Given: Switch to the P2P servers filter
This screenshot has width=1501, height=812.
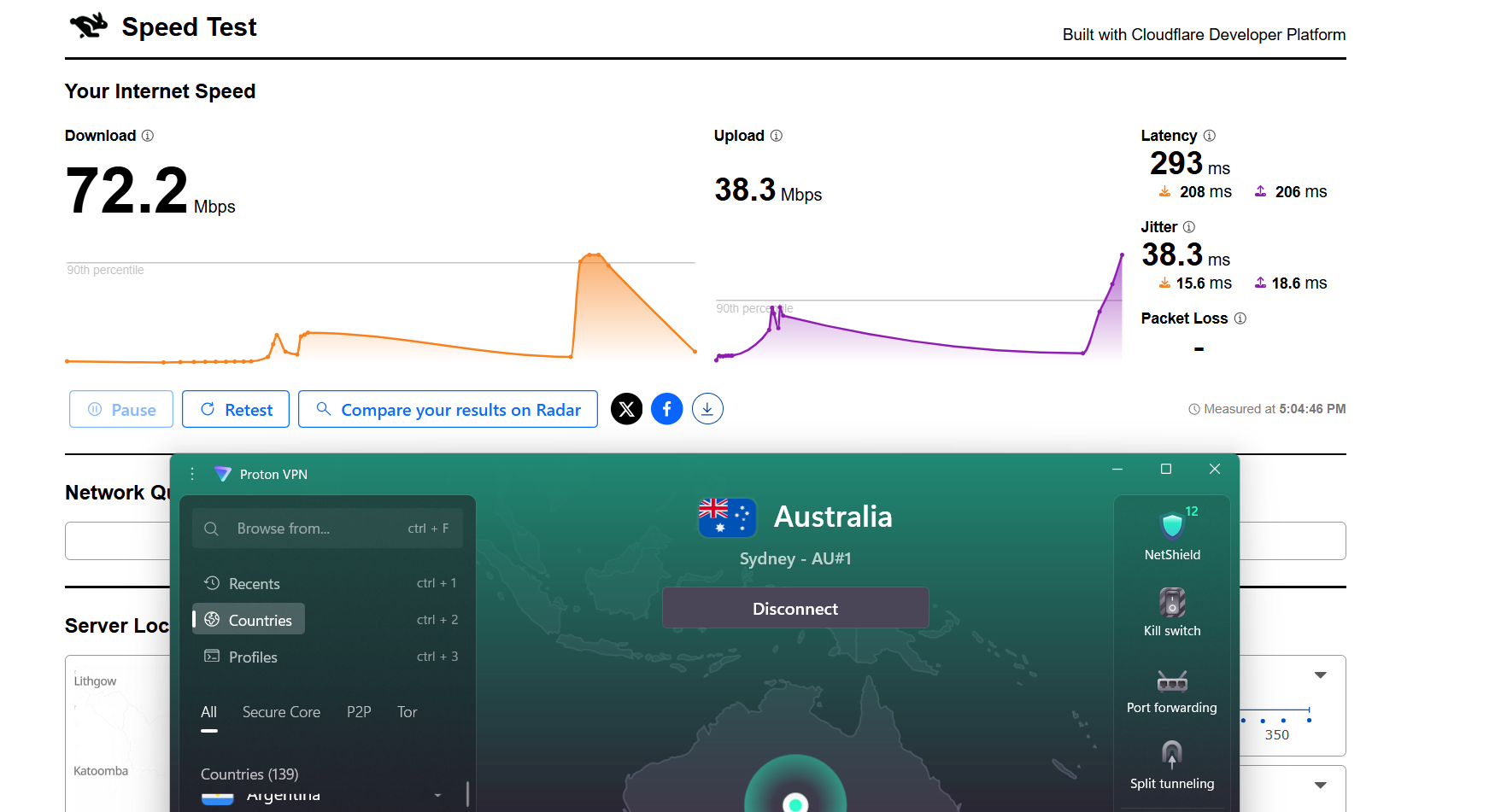Looking at the screenshot, I should [359, 711].
